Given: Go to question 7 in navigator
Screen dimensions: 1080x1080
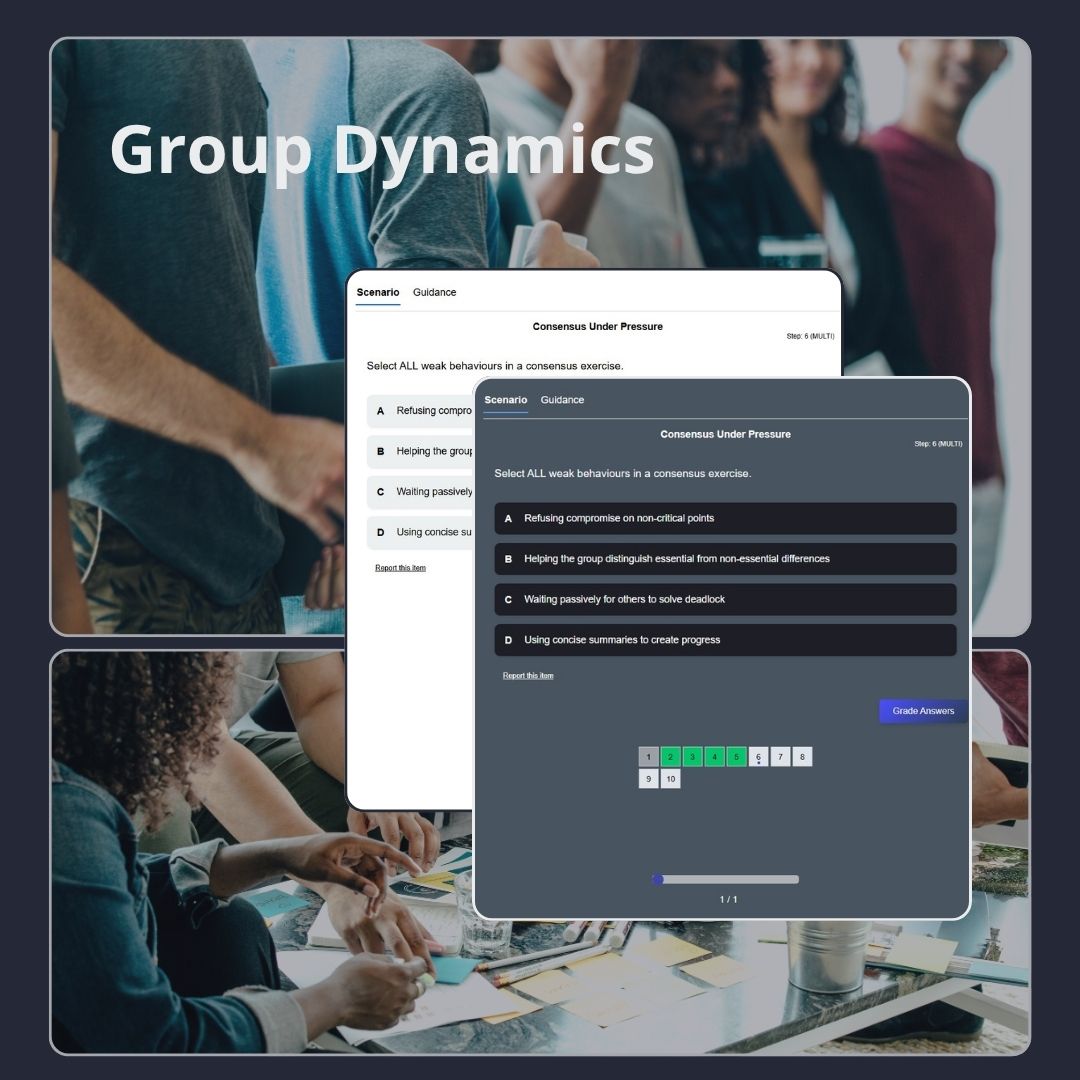Looking at the screenshot, I should (780, 757).
